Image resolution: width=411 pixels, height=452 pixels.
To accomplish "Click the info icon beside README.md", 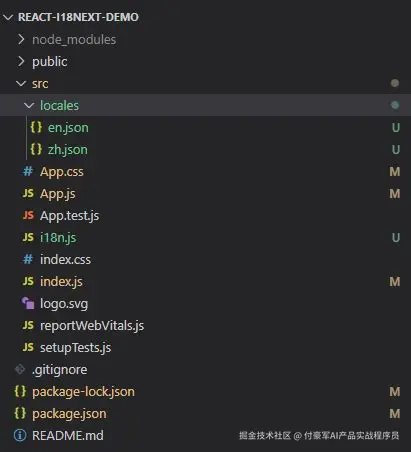I will pyautogui.click(x=20, y=435).
